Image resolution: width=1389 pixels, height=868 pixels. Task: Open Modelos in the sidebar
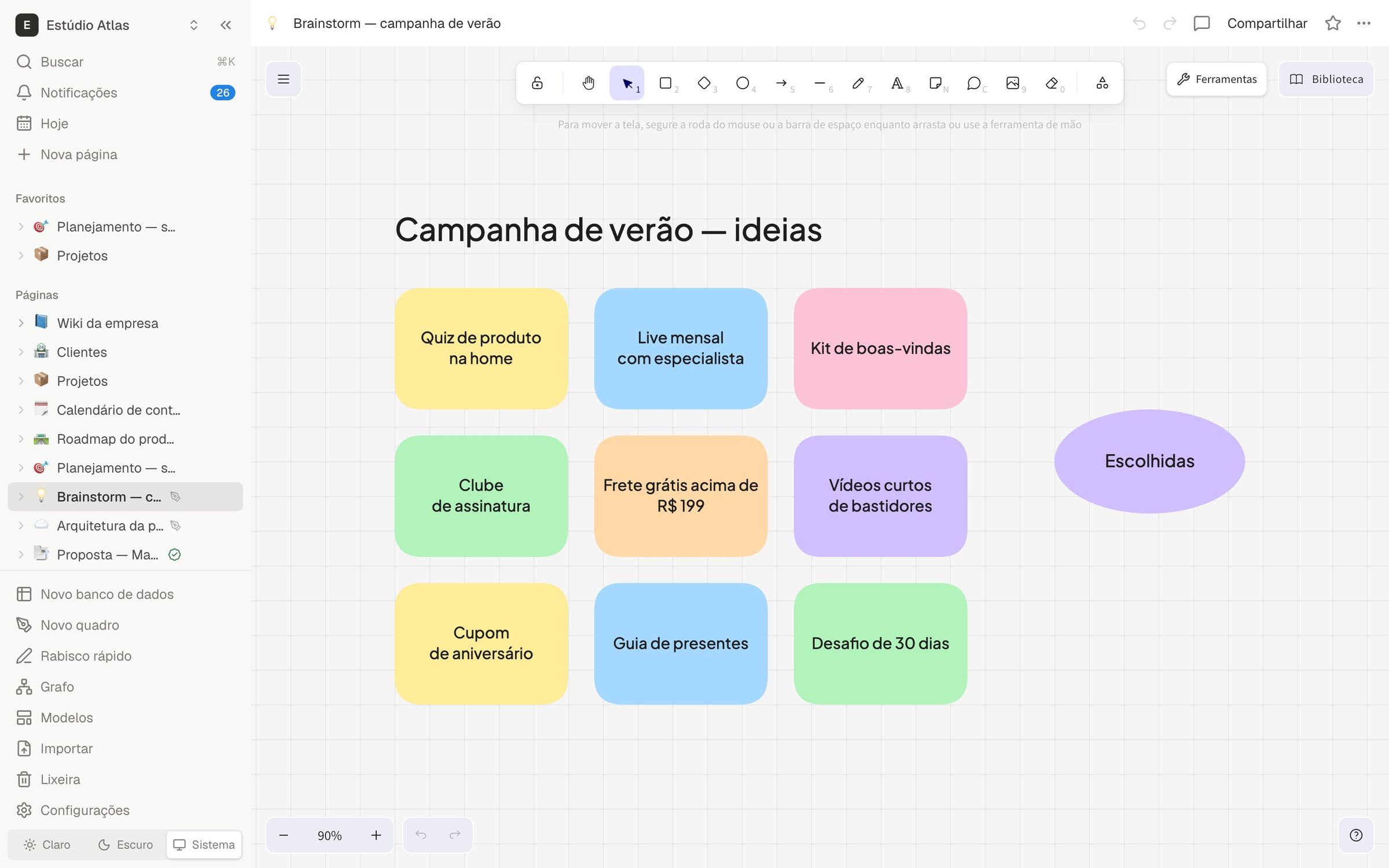tap(125, 718)
